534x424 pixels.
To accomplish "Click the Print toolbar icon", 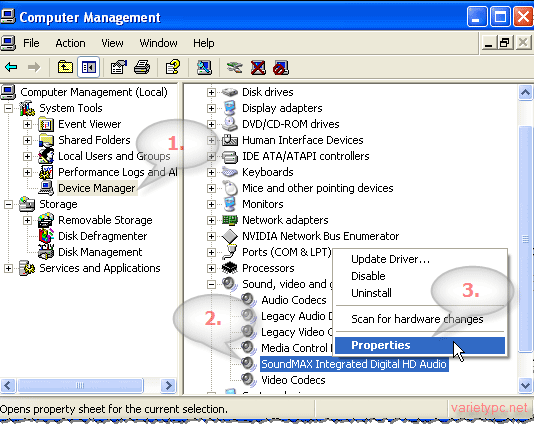I will [142, 67].
